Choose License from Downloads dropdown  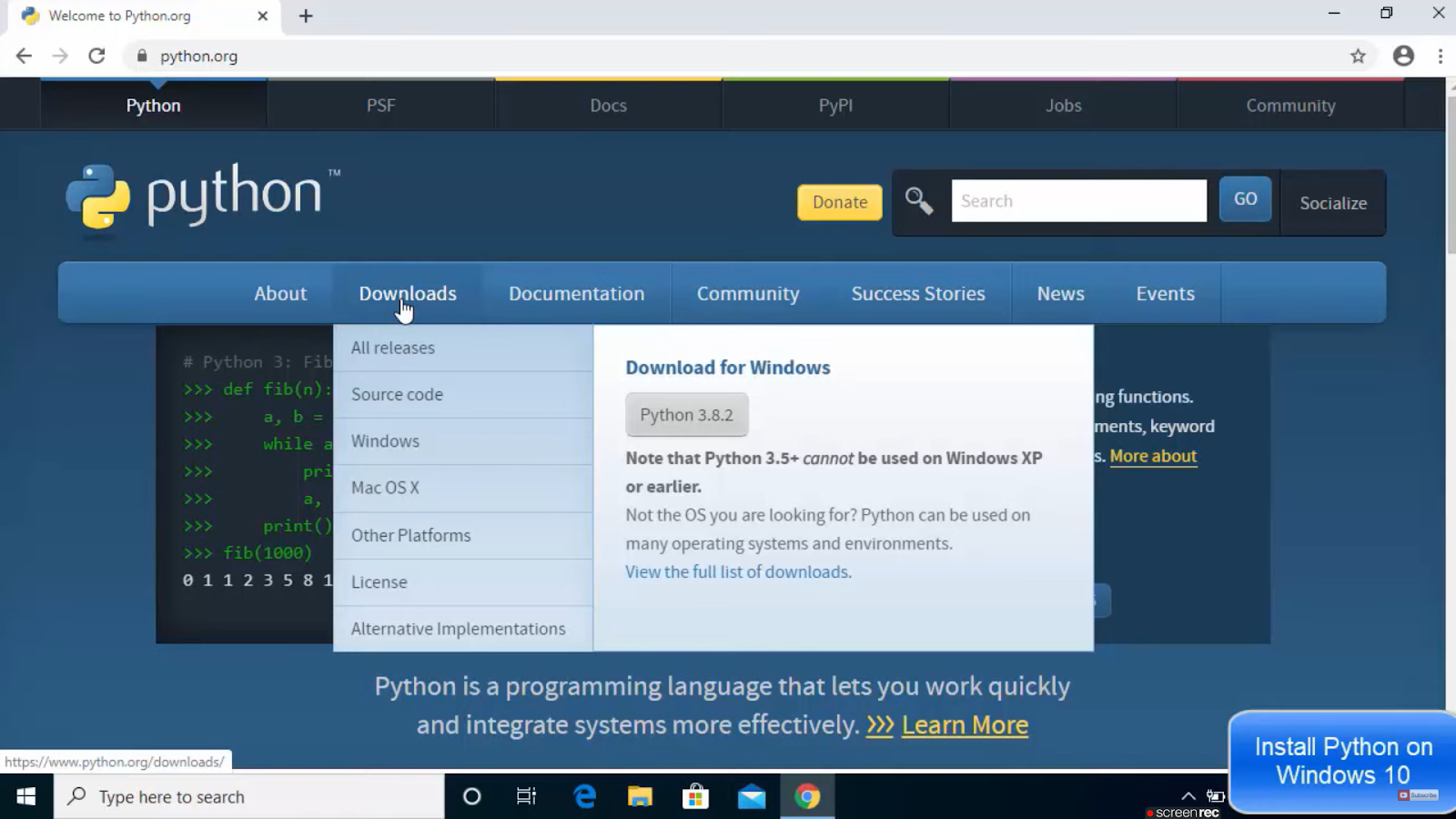(x=463, y=581)
